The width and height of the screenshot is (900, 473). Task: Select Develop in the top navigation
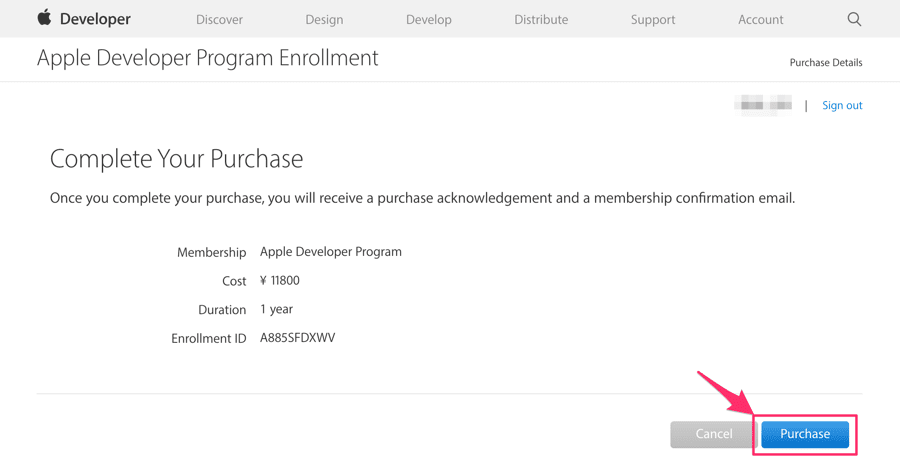tap(428, 19)
